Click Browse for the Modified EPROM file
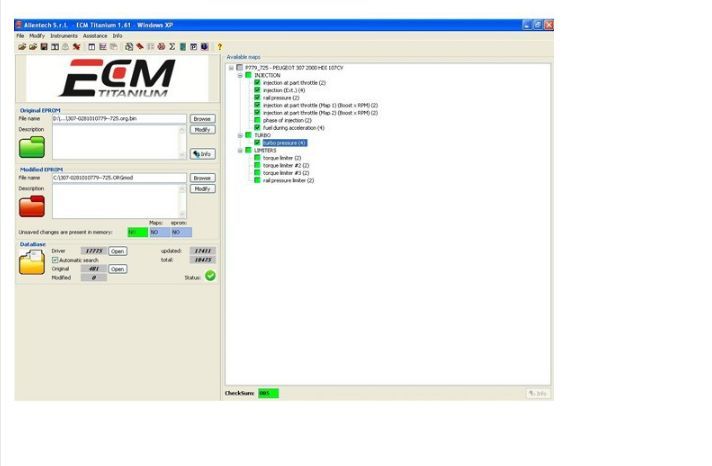712x466 pixels. coord(202,178)
